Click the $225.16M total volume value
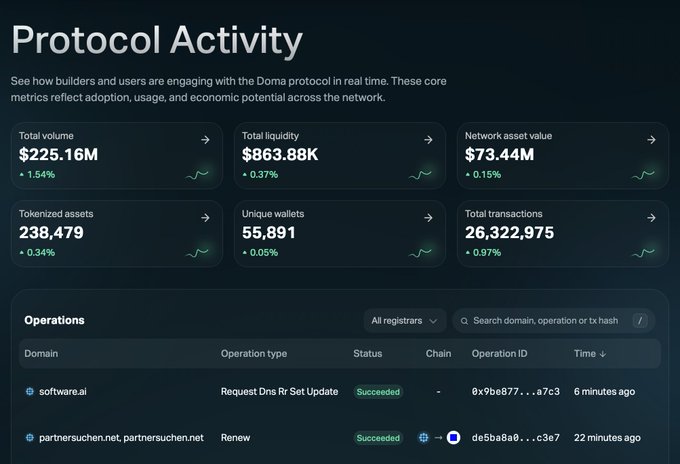This screenshot has width=680, height=464. [58, 154]
